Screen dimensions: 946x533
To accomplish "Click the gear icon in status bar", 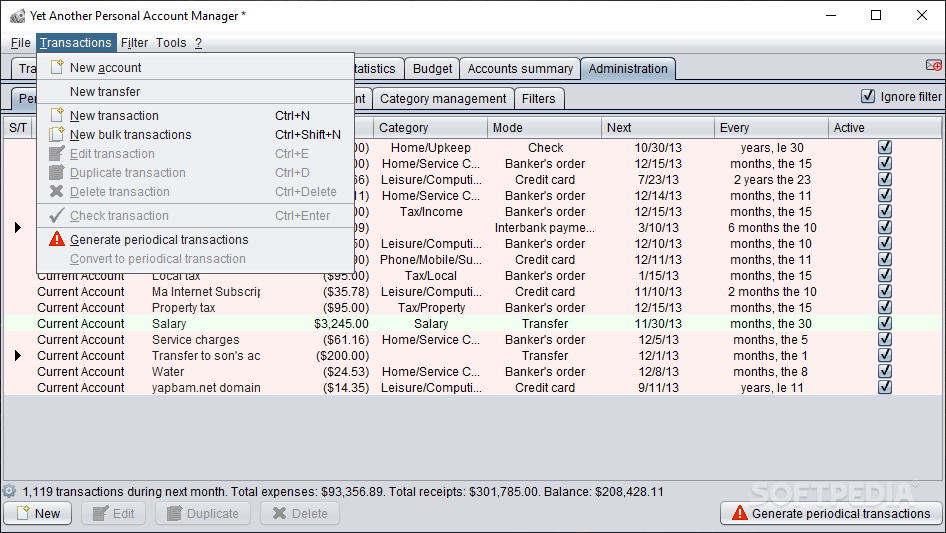I will coord(9,491).
